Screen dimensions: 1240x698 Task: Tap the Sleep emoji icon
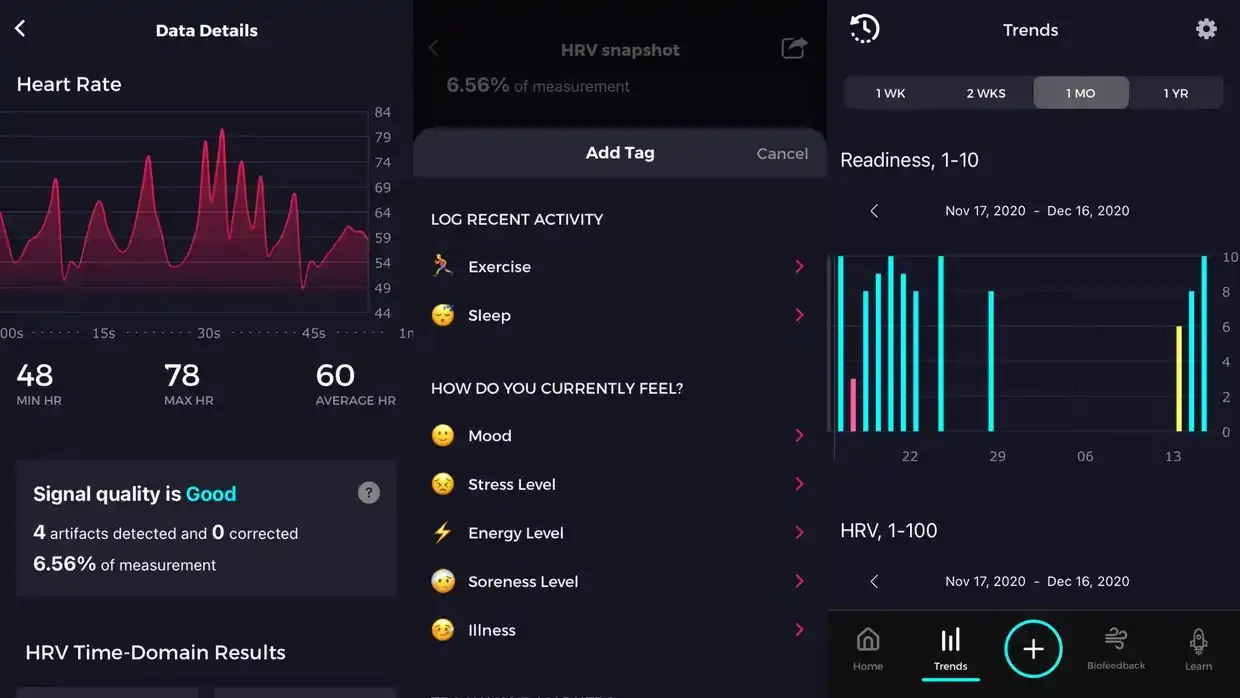pos(442,315)
